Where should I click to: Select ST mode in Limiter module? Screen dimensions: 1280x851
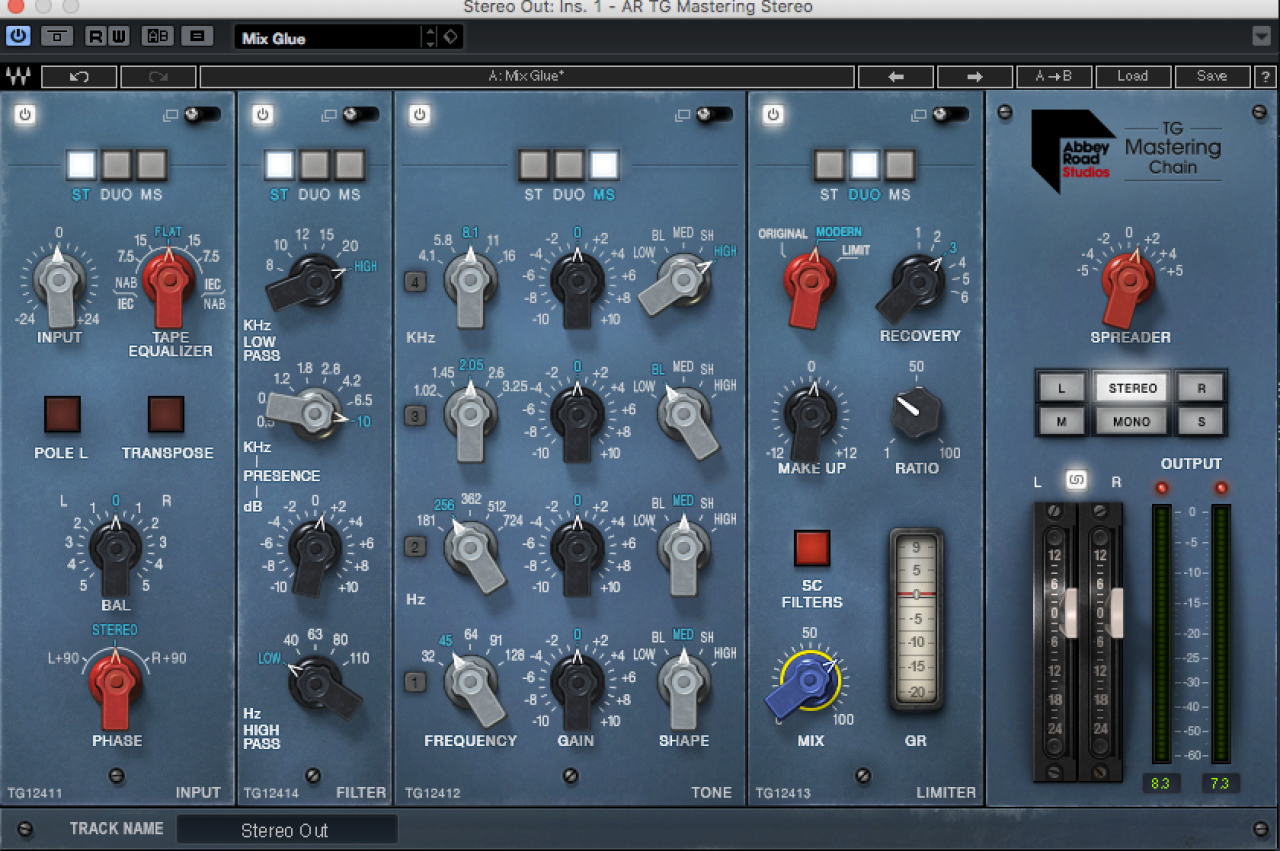(829, 164)
